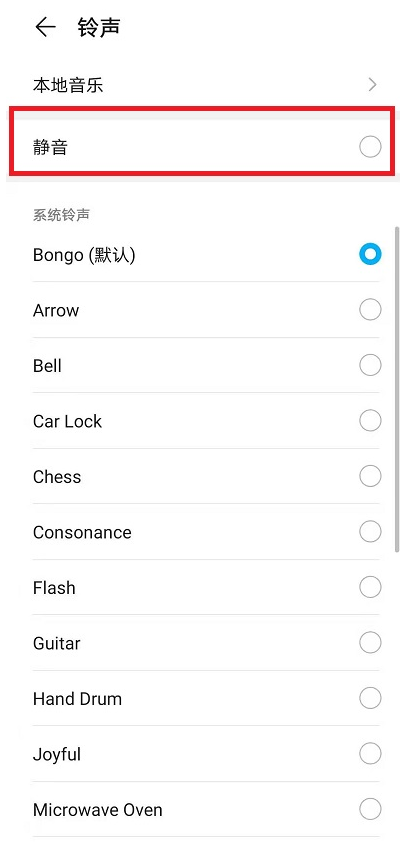Viewport: 400px width, 842px height.
Task: Open the 本地音乐 chevron arrow
Action: (x=372, y=85)
